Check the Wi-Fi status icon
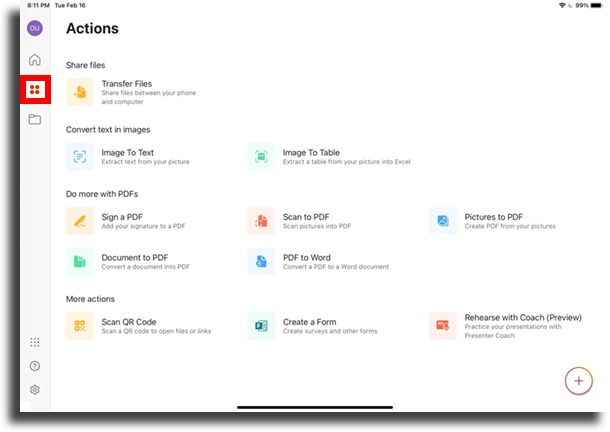 tap(562, 5)
